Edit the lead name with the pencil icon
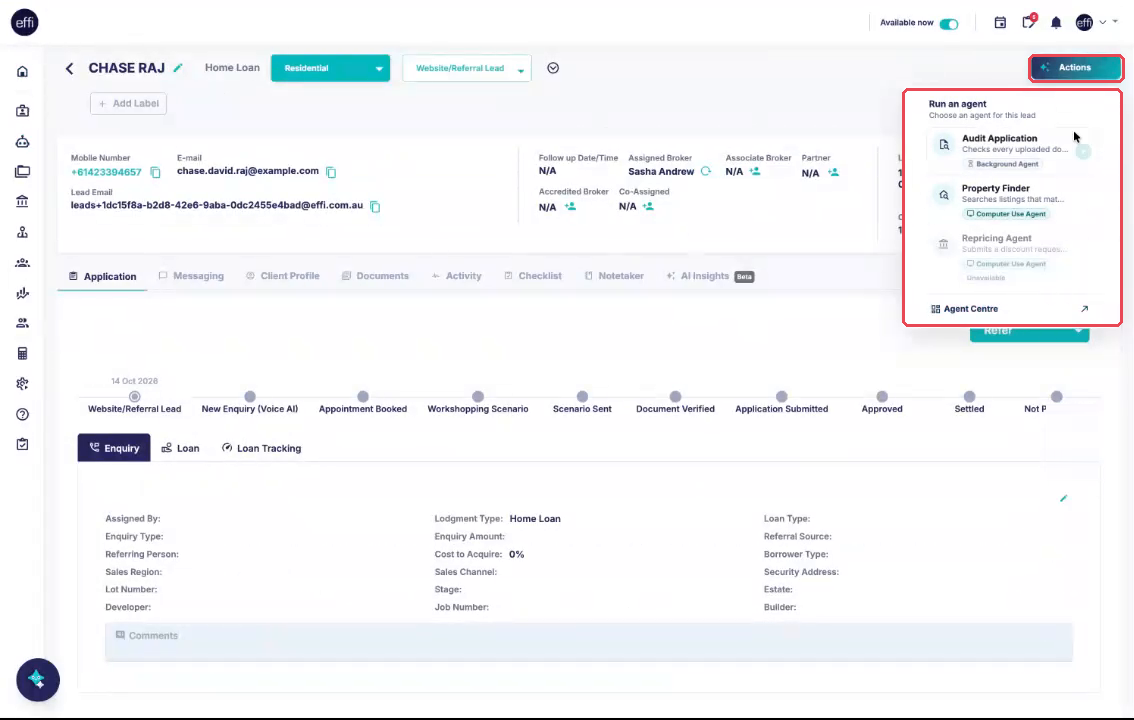The image size is (1134, 720). pos(178,68)
